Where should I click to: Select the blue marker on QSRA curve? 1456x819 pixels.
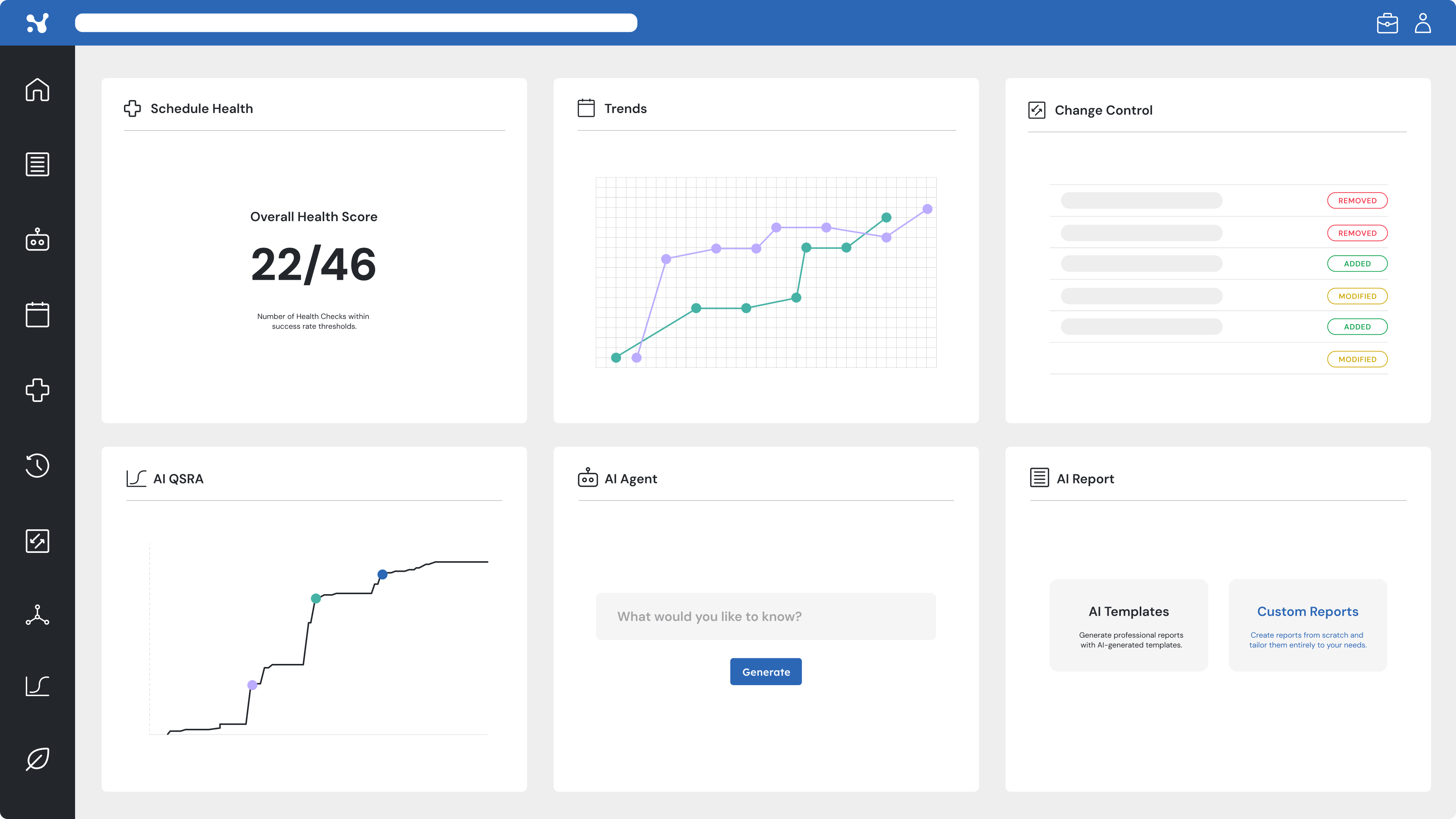click(x=383, y=574)
